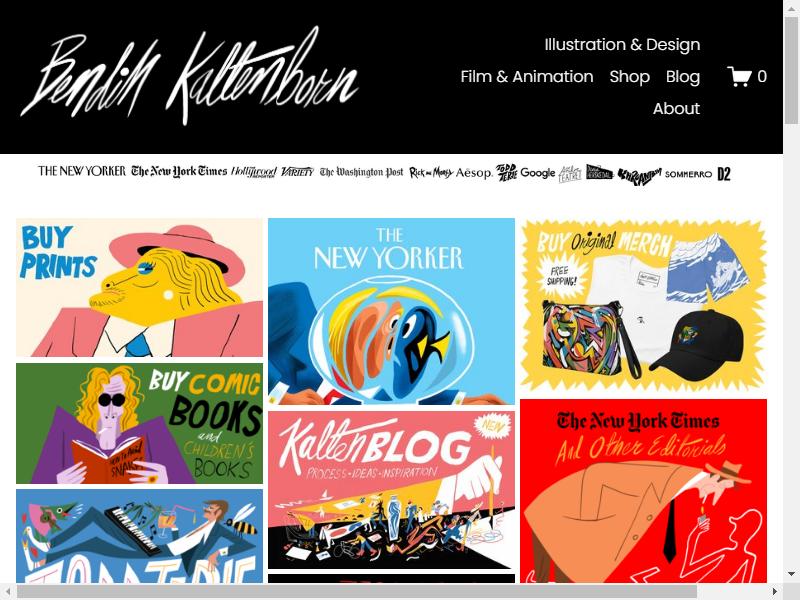Click the Google client logo
This screenshot has width=800, height=600.
[x=538, y=173]
